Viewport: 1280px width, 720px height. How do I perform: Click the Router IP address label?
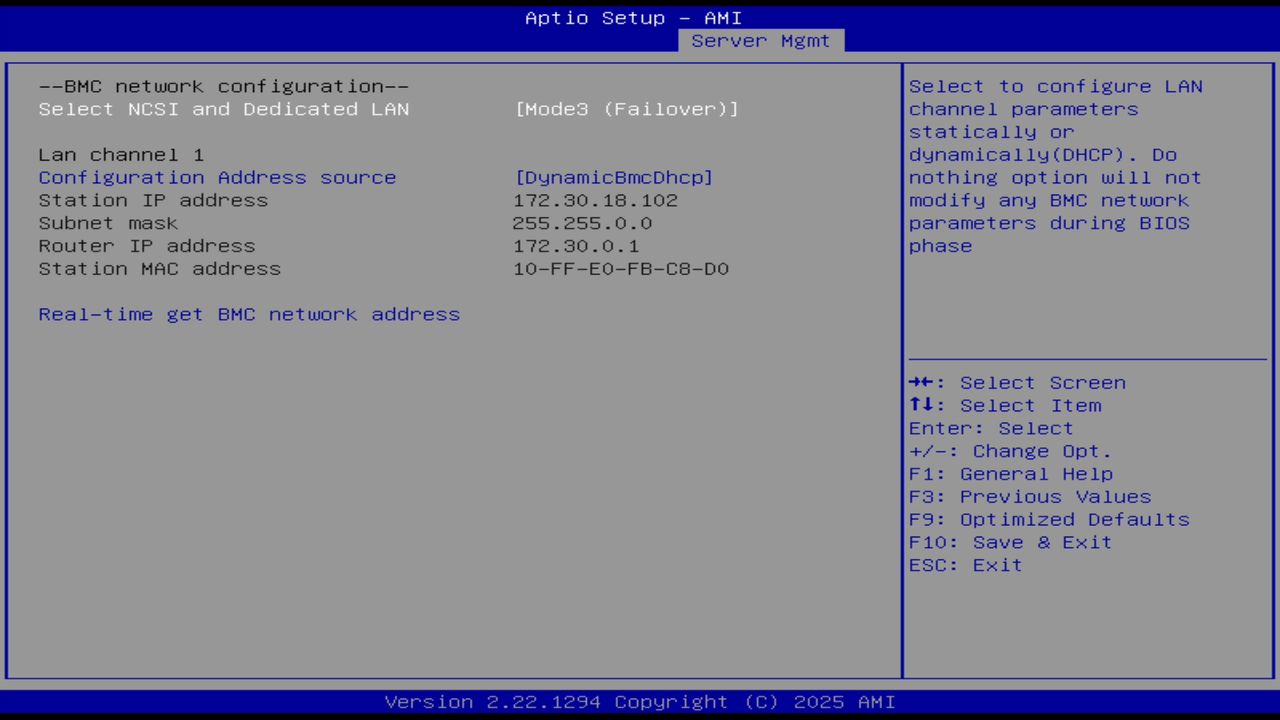[x=147, y=246]
